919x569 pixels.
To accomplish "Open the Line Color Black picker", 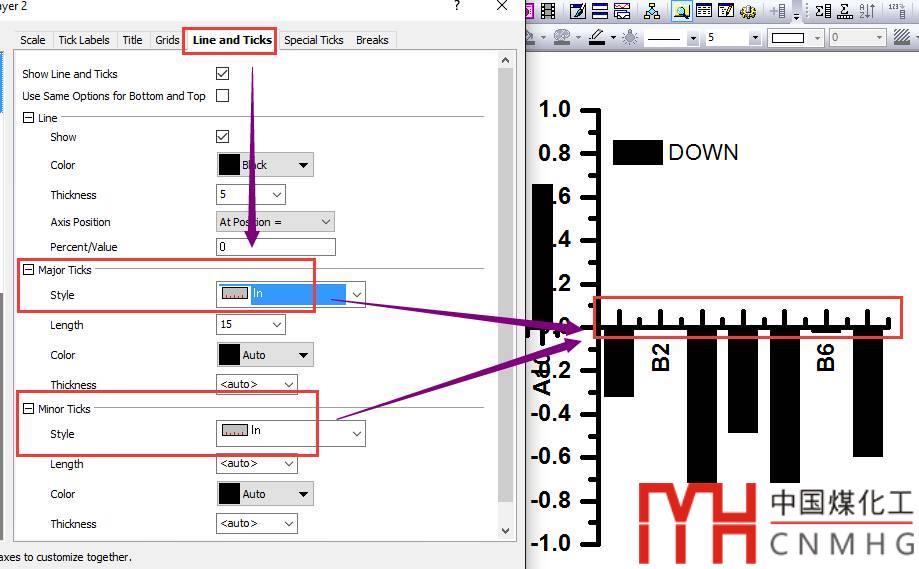I will click(x=265, y=165).
